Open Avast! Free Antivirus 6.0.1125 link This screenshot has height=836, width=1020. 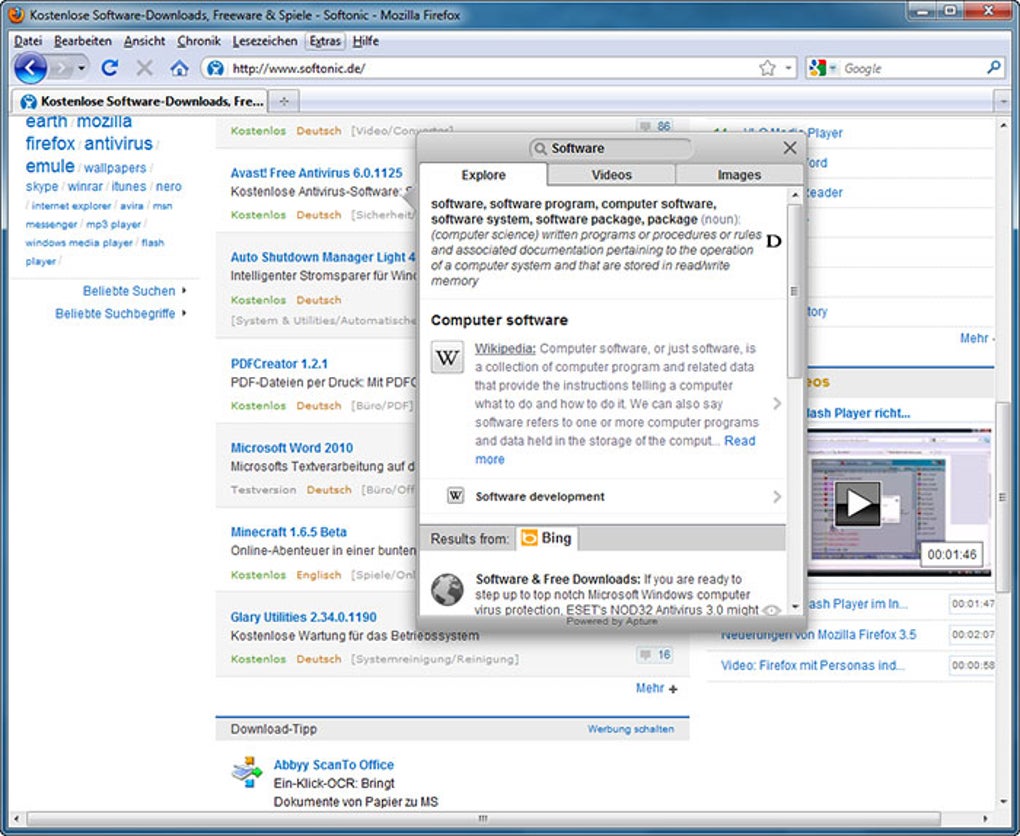[x=316, y=173]
